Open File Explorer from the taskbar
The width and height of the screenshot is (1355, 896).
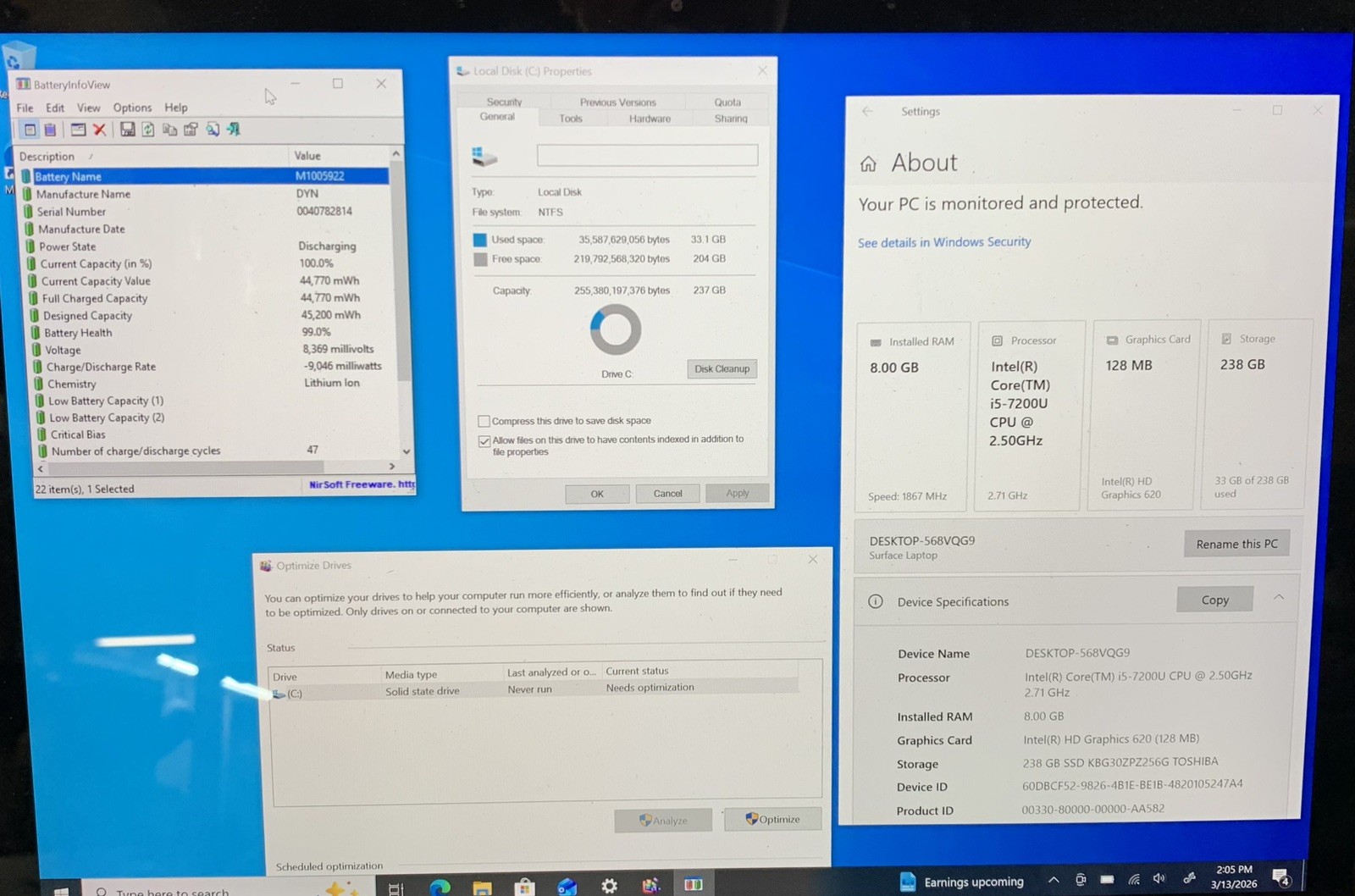click(x=482, y=887)
